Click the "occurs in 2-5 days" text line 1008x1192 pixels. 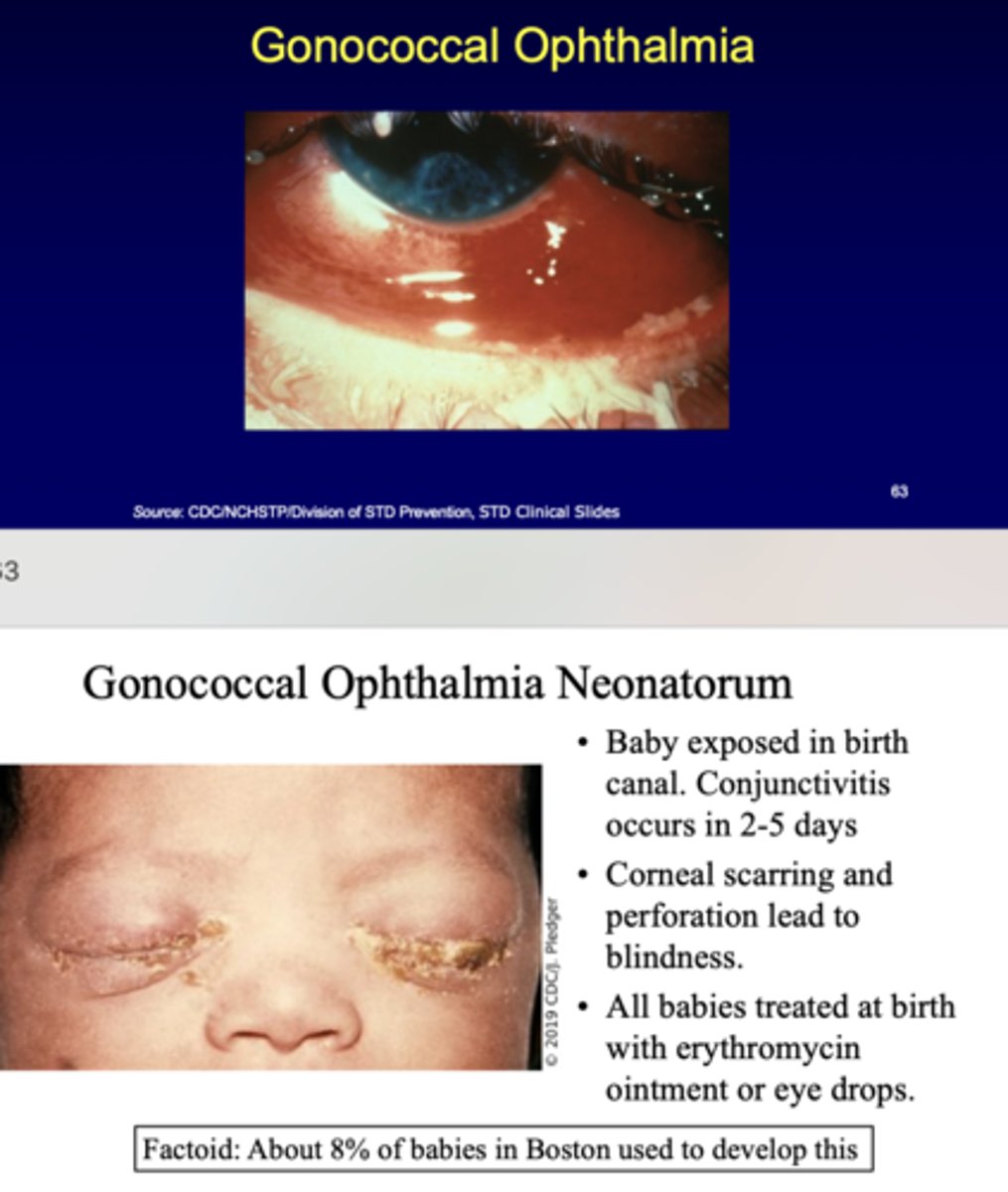[x=732, y=825]
